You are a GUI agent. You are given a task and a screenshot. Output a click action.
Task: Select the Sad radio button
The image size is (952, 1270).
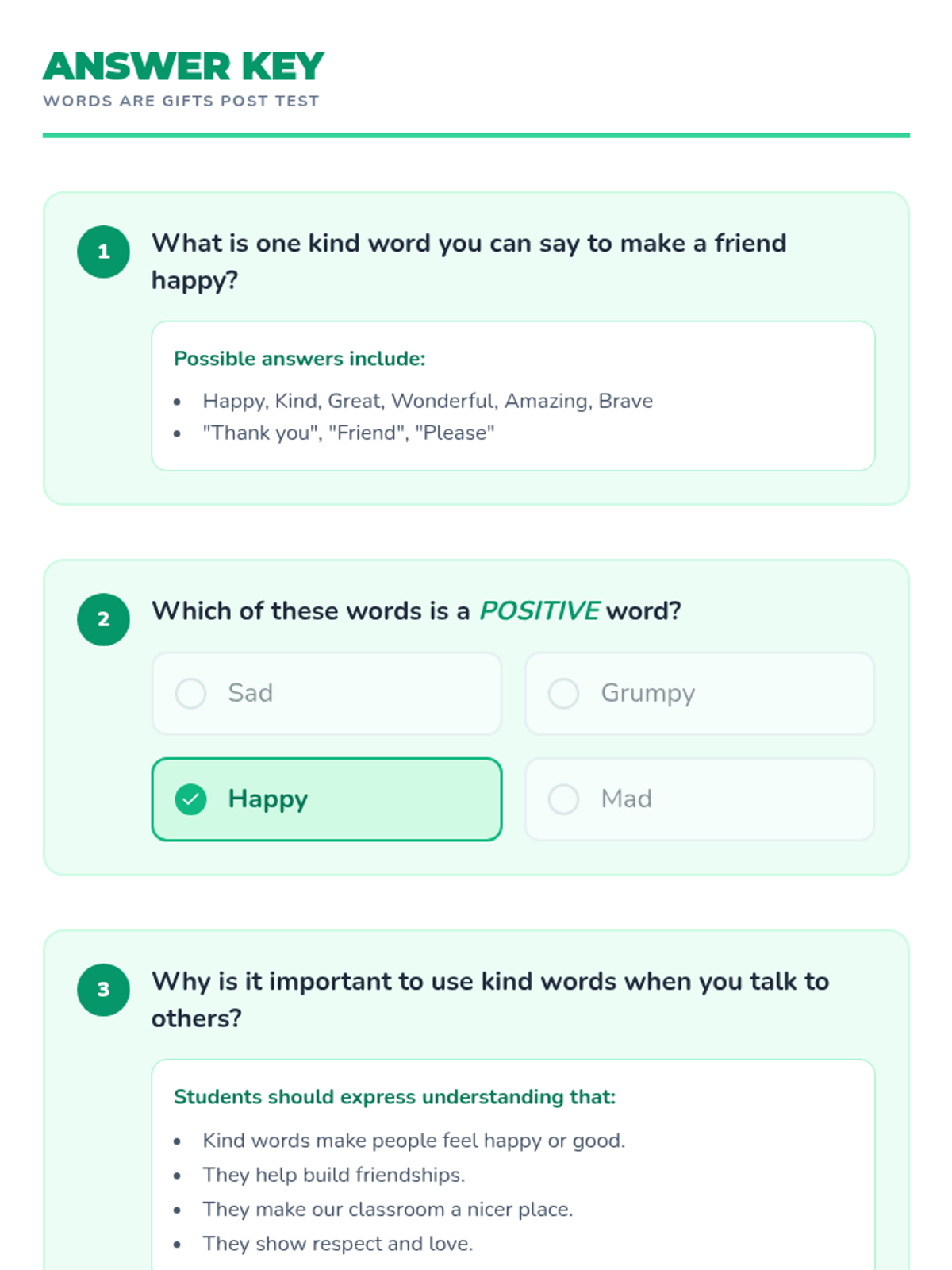pos(190,693)
